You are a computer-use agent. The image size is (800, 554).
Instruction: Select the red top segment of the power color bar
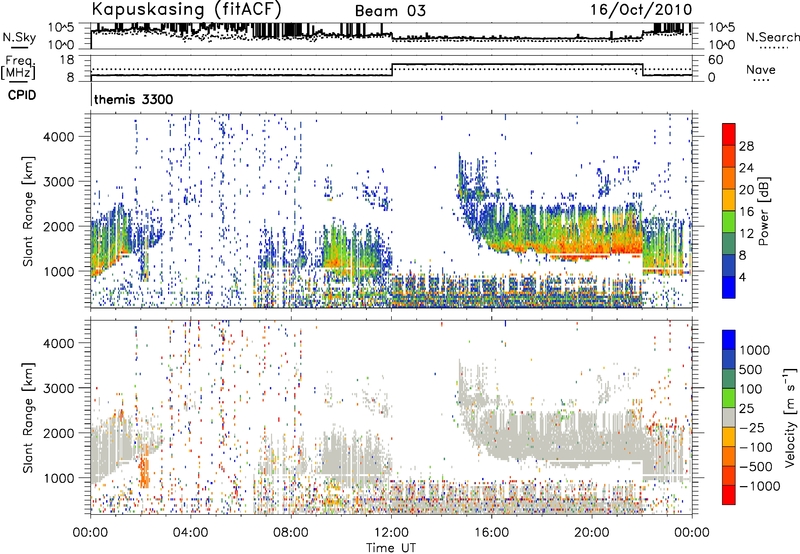pos(729,134)
